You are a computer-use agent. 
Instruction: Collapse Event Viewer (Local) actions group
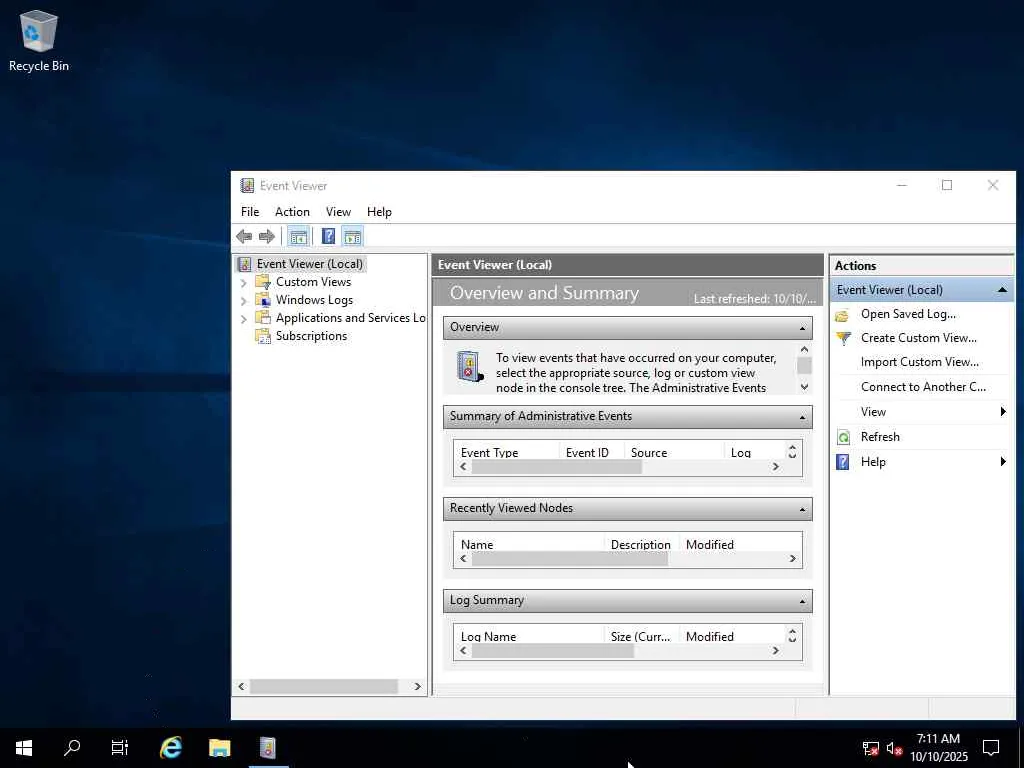(x=1002, y=290)
